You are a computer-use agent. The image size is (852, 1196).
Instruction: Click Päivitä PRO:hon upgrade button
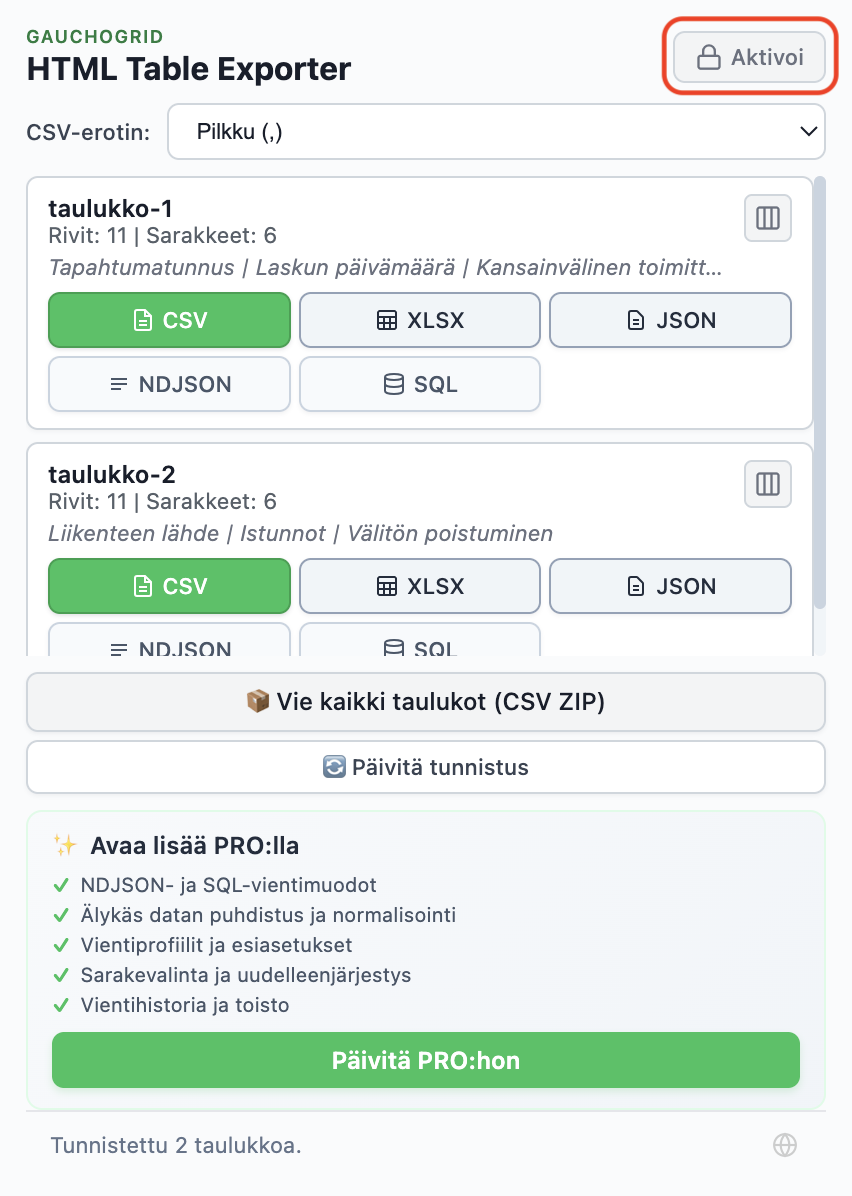(426, 1060)
